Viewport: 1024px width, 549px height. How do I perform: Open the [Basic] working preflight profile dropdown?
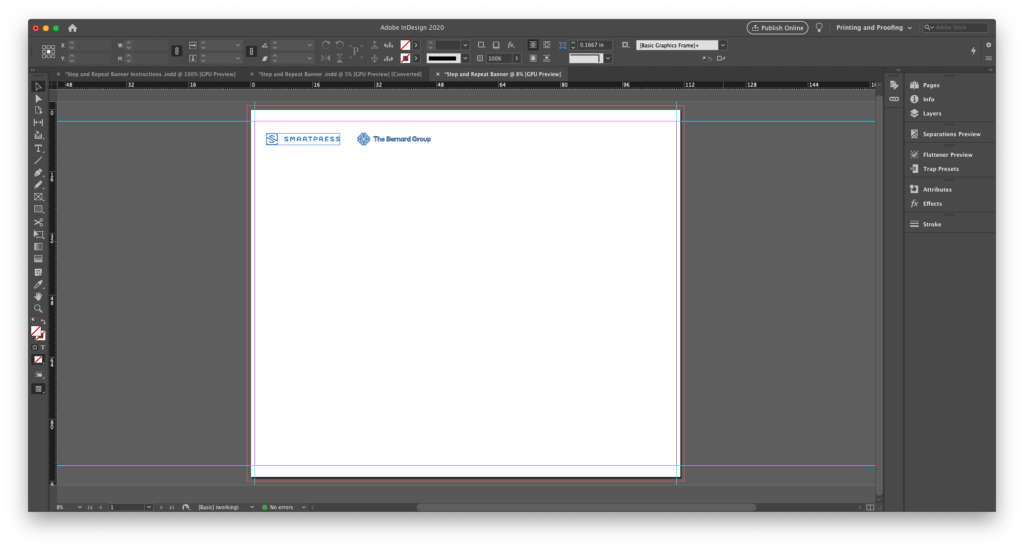(x=251, y=507)
